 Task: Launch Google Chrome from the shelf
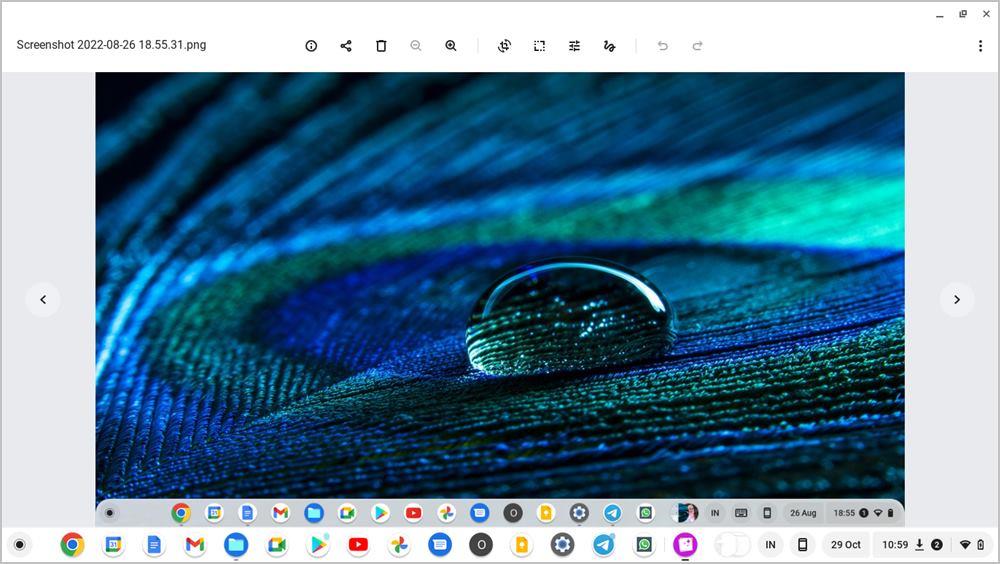pos(72,545)
